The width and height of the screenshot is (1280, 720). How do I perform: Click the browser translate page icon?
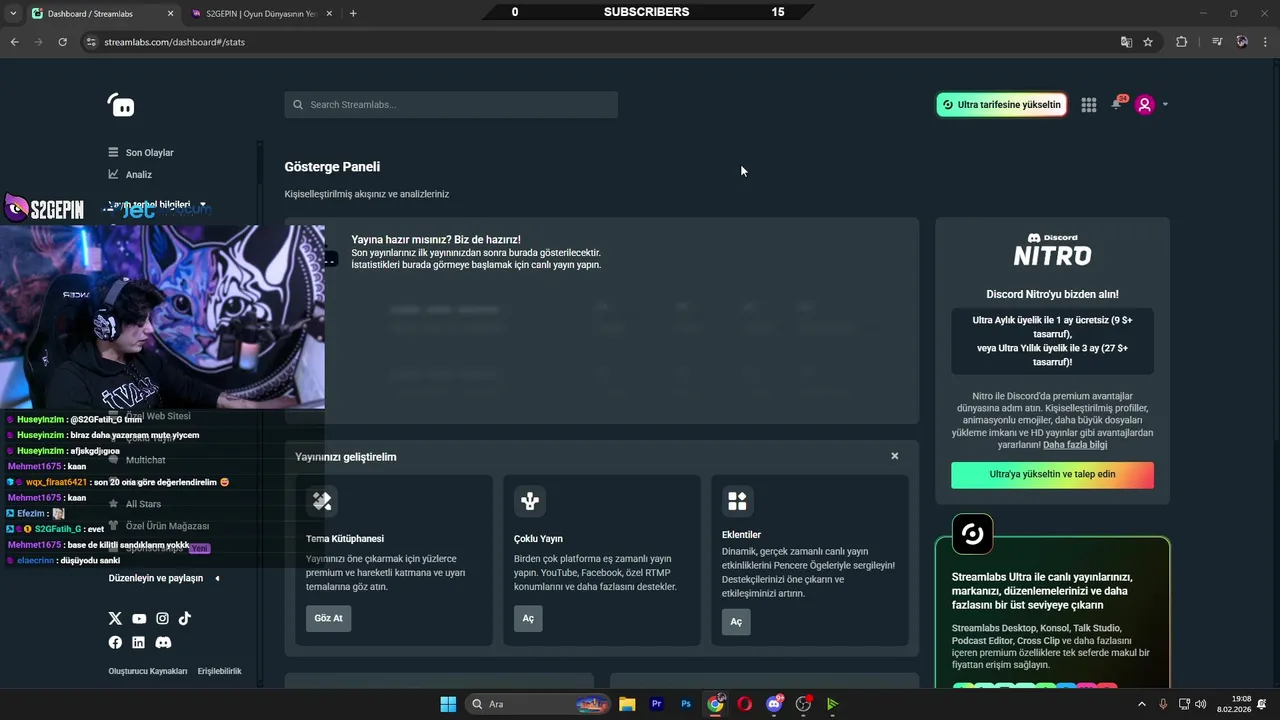coord(1126,42)
